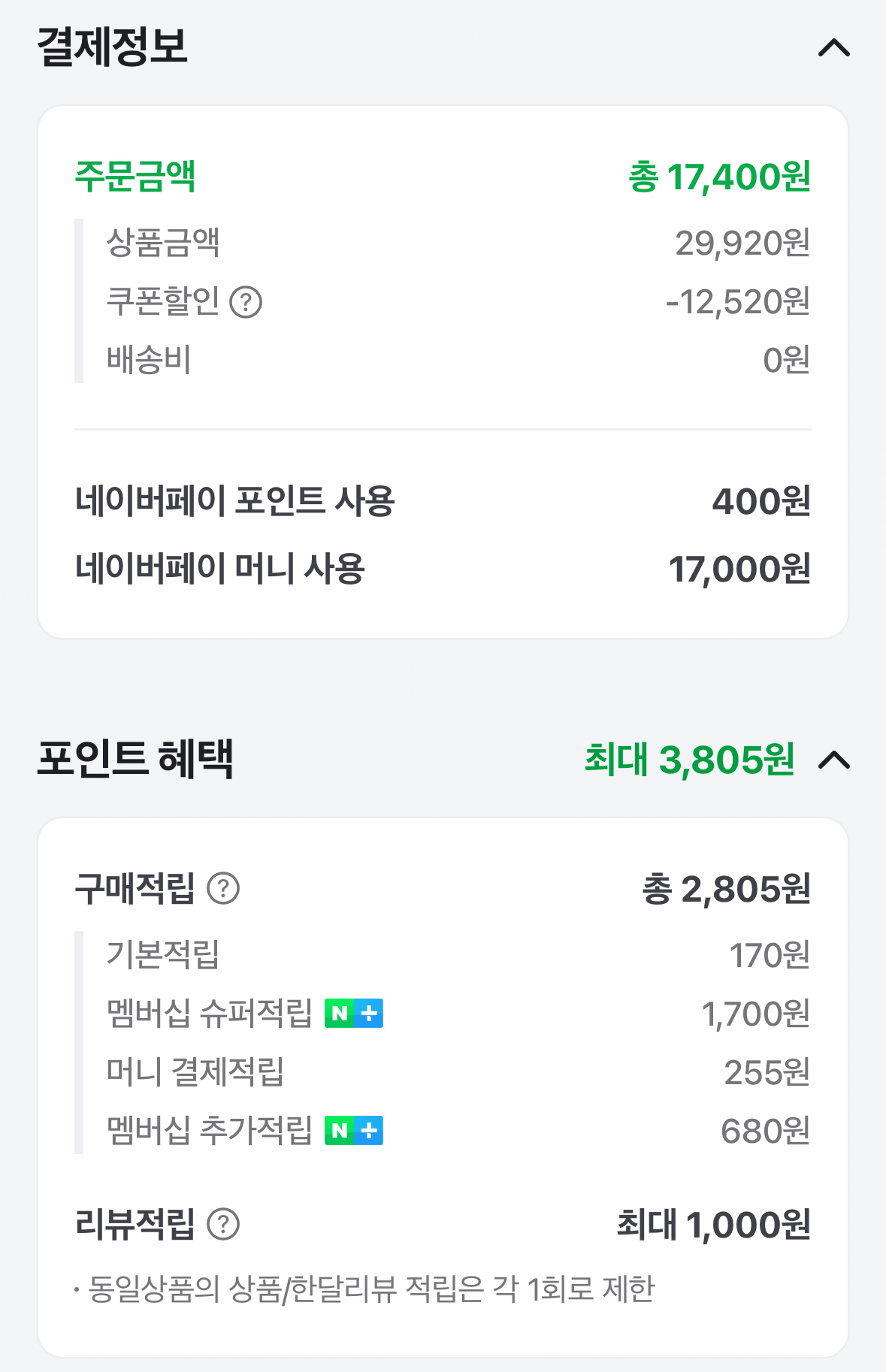Tap the 결제정보 section heading
This screenshot has height=1372, width=886.
(x=113, y=47)
